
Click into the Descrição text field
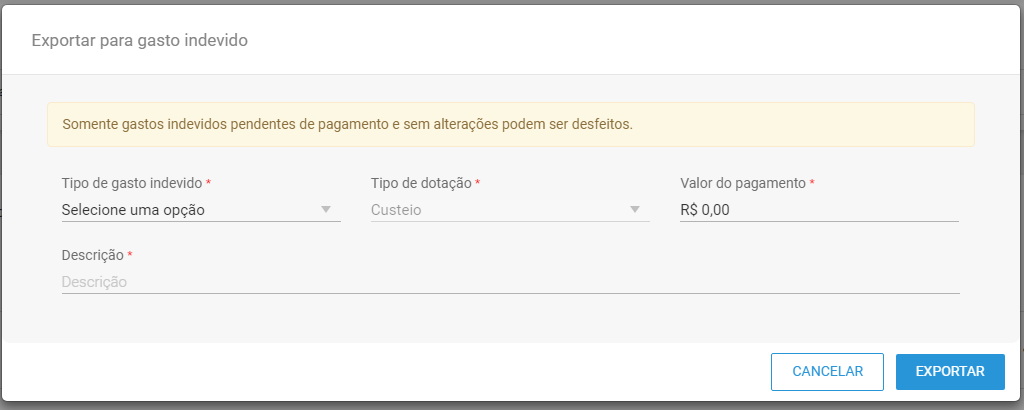tap(510, 282)
